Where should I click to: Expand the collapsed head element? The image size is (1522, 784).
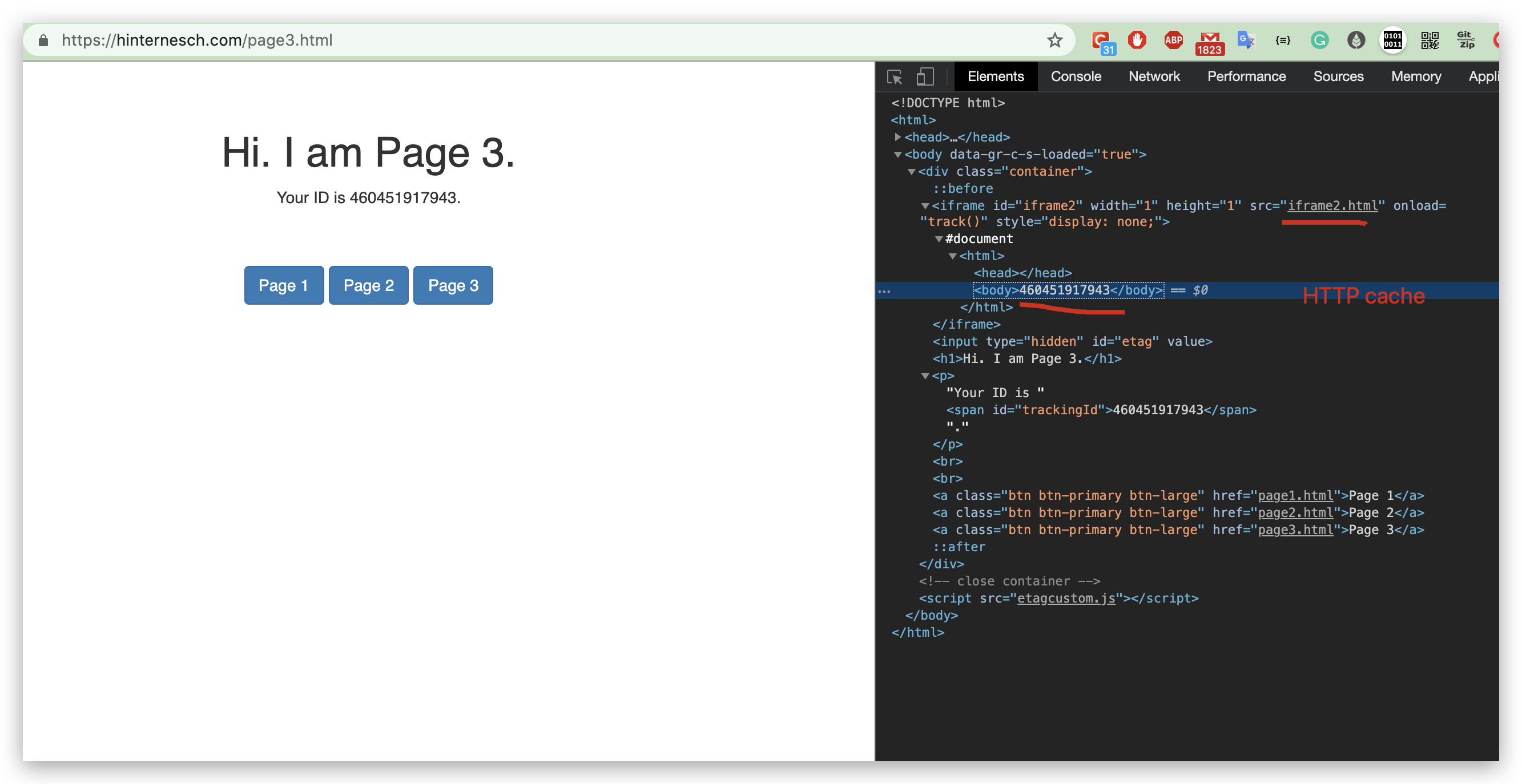(x=897, y=137)
